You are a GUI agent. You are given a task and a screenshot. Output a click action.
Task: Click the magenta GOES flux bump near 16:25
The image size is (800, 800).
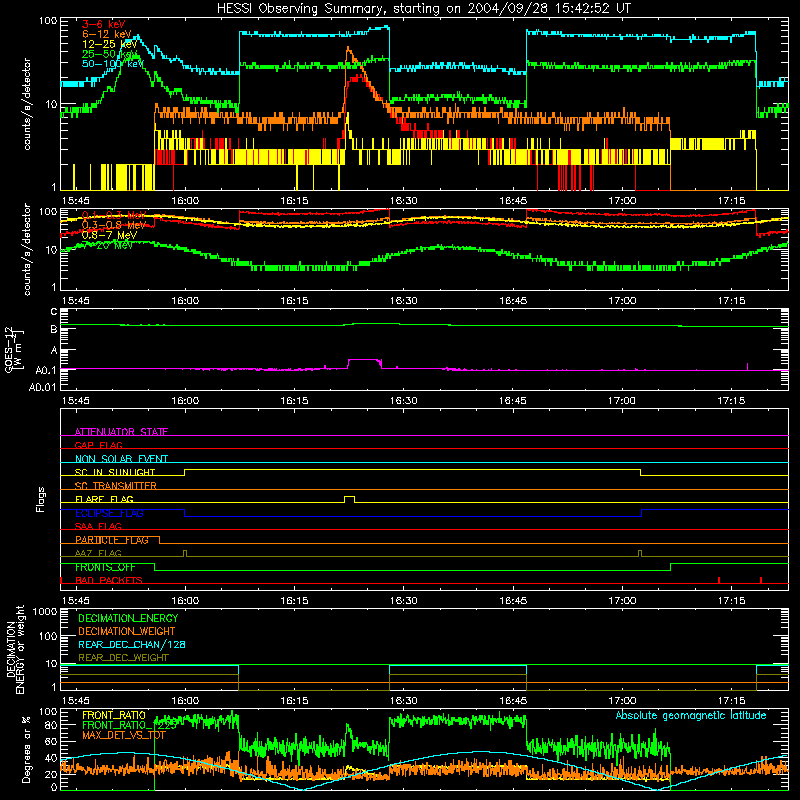(x=365, y=363)
